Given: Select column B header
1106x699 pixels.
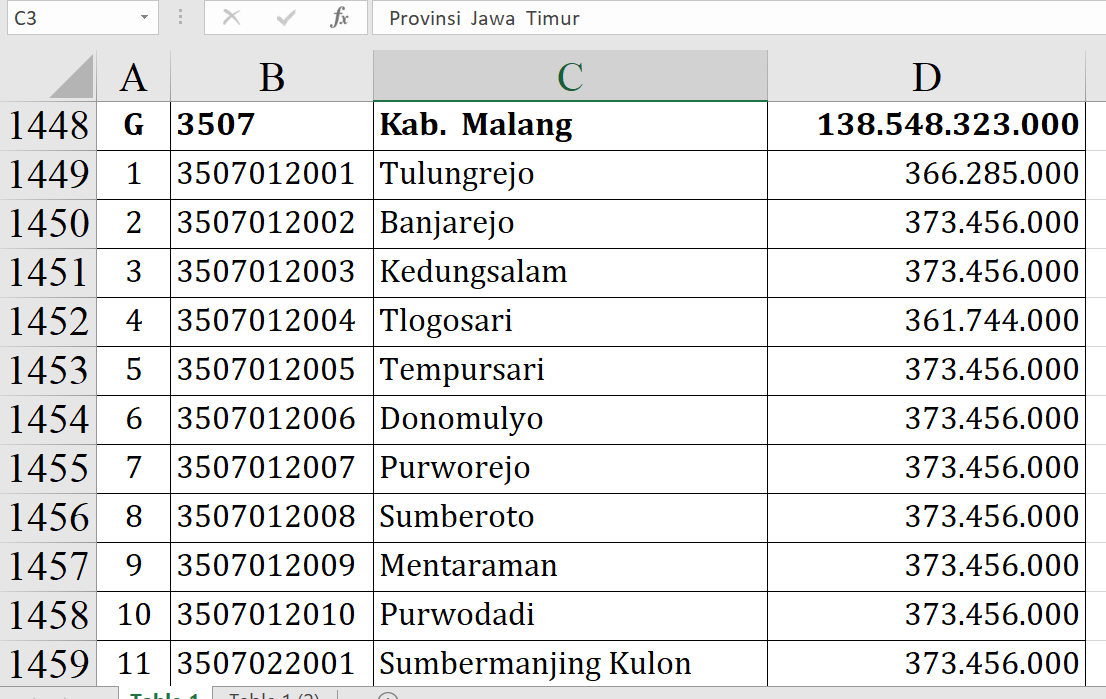Looking at the screenshot, I should click(x=271, y=77).
